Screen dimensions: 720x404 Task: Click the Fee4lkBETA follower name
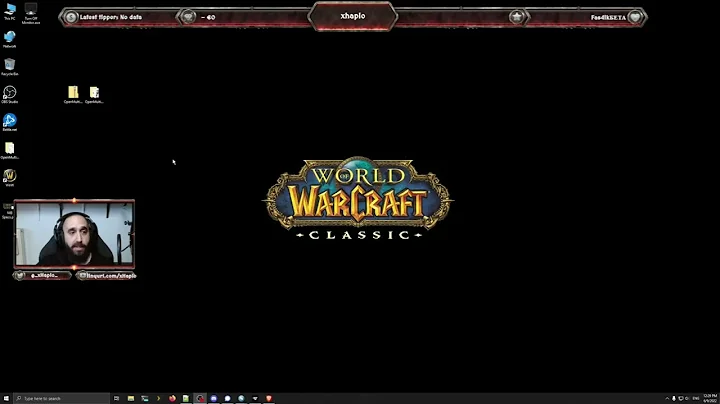tap(608, 17)
